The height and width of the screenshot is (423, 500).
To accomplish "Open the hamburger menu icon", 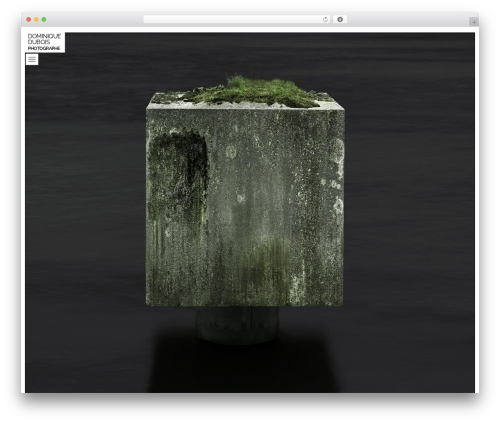I will 32,59.
